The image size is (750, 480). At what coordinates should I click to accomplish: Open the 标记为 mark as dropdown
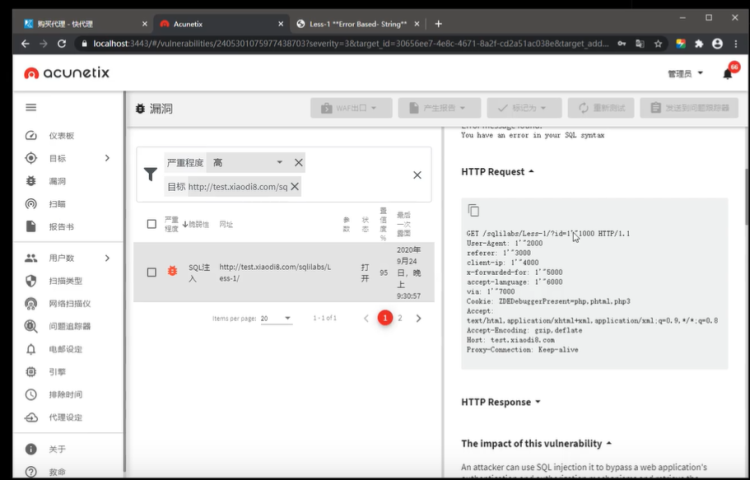click(x=524, y=108)
